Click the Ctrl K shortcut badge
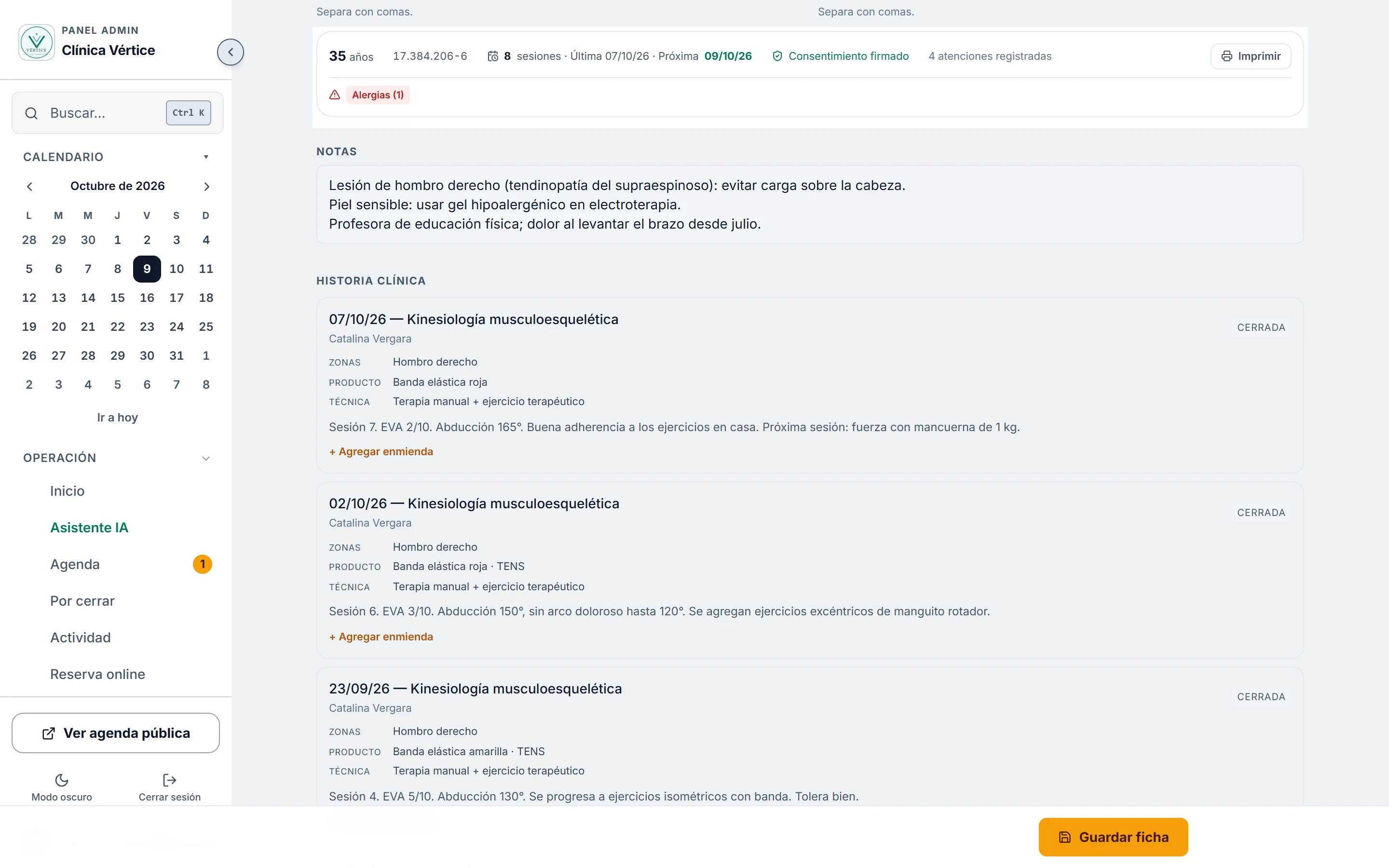 point(188,113)
